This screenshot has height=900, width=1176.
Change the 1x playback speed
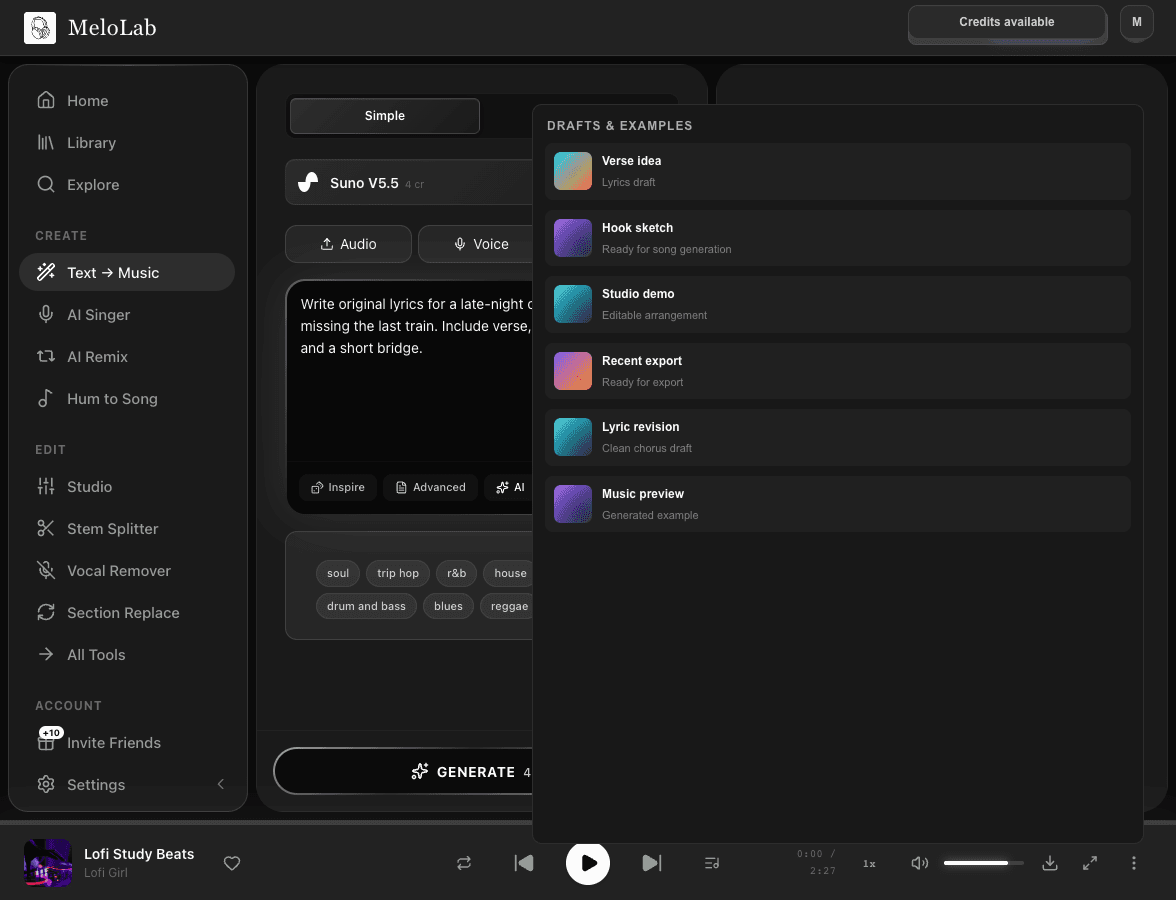click(x=869, y=863)
